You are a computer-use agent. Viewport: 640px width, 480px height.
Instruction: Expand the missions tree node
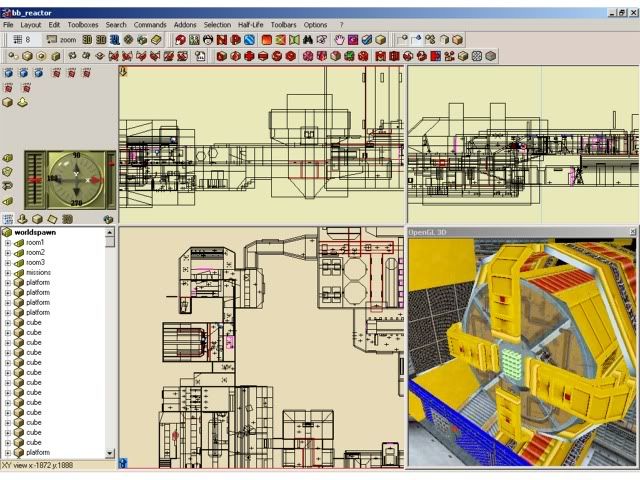7,273
